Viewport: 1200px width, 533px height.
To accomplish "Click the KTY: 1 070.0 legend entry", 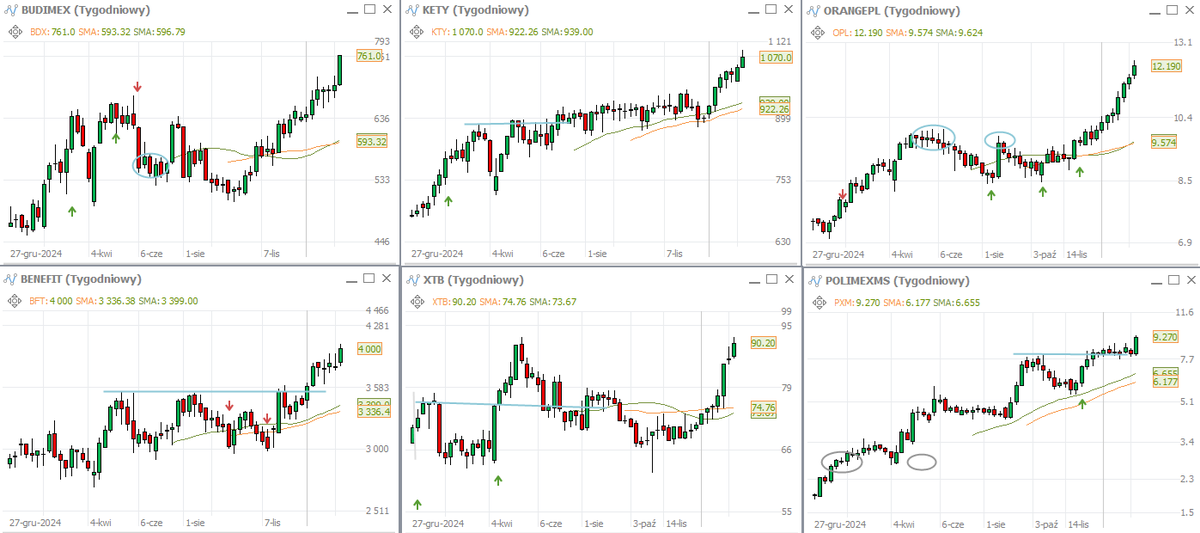I will pos(458,31).
